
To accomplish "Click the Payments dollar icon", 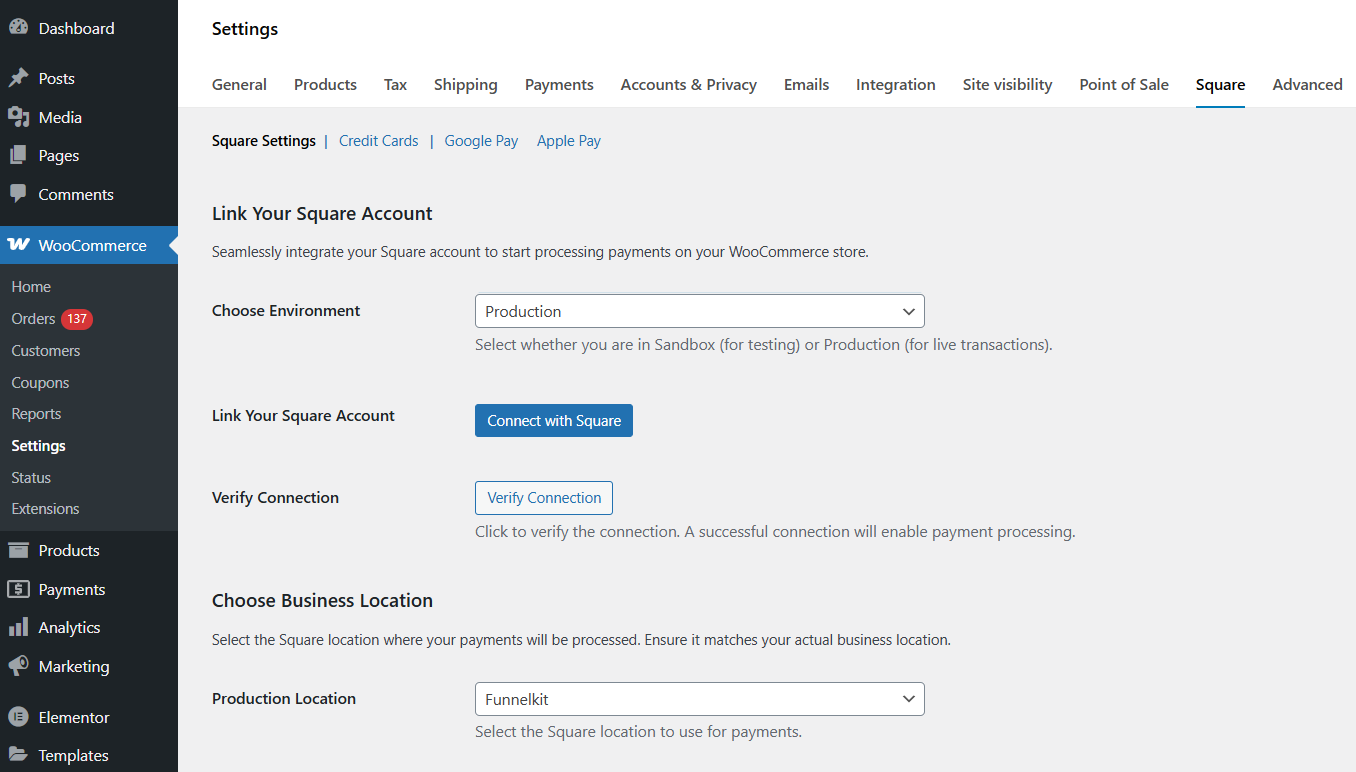I will click(18, 589).
